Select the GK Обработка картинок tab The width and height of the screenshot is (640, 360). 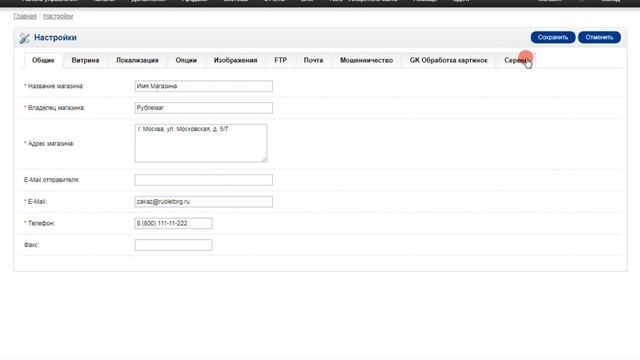449,60
